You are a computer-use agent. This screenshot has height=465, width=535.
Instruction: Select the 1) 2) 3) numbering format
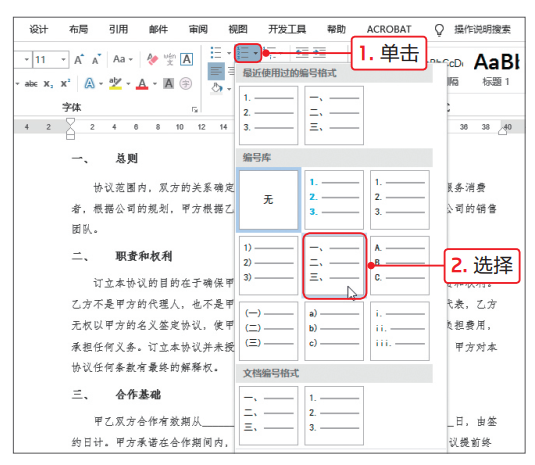point(269,265)
